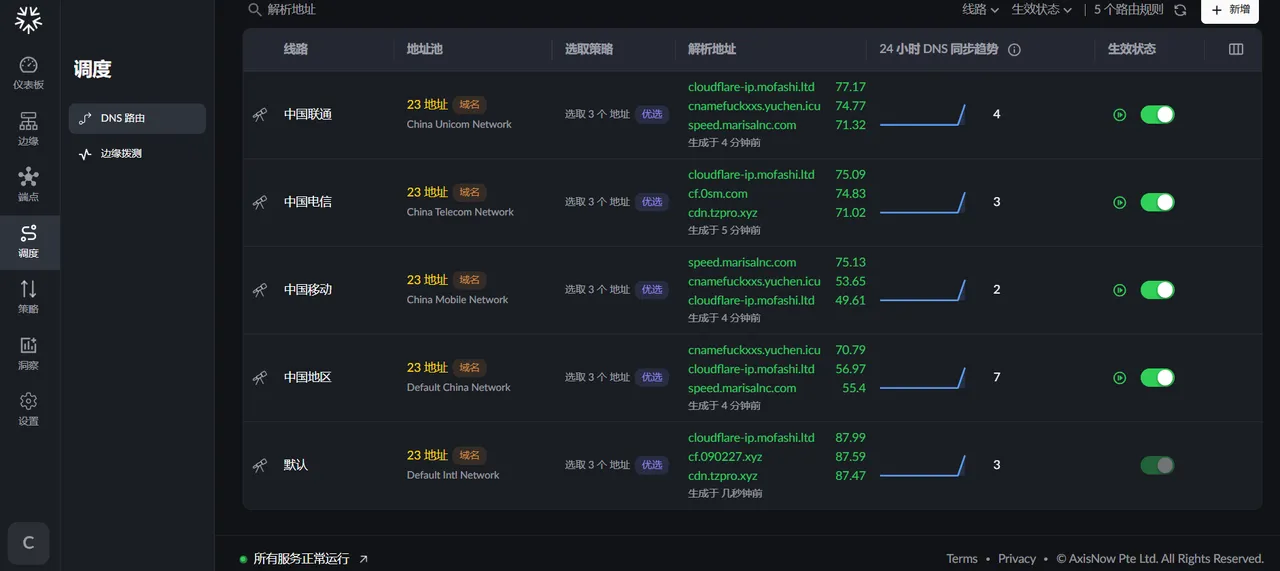Click the telescope icon in the 中国移动 row
The image size is (1280, 571).
point(260,290)
